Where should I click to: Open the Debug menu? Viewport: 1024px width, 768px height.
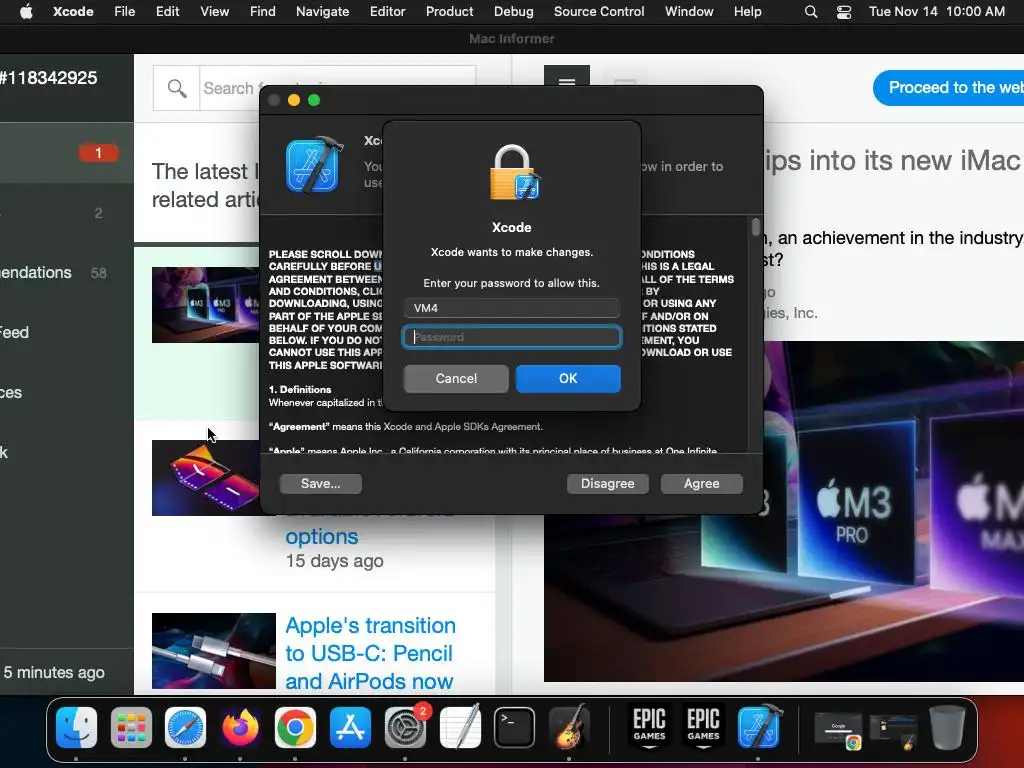pyautogui.click(x=513, y=11)
